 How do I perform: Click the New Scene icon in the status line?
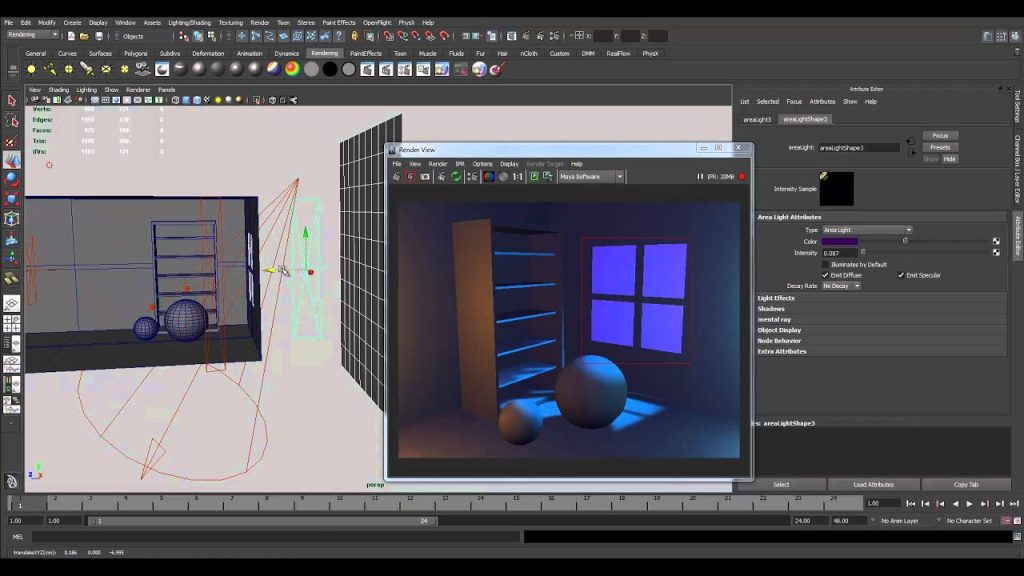coord(71,36)
